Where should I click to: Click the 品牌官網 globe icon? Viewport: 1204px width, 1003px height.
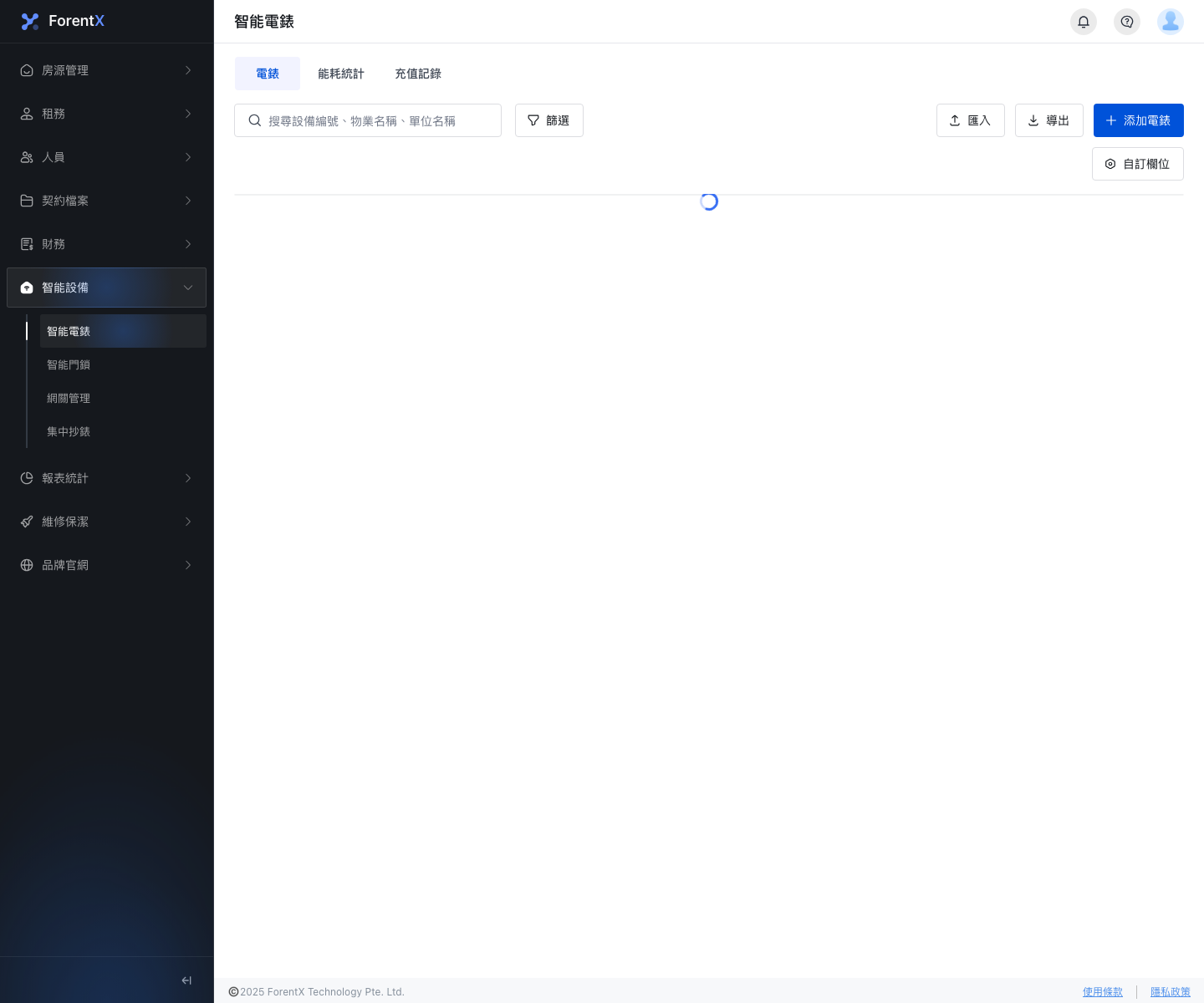pyautogui.click(x=27, y=565)
